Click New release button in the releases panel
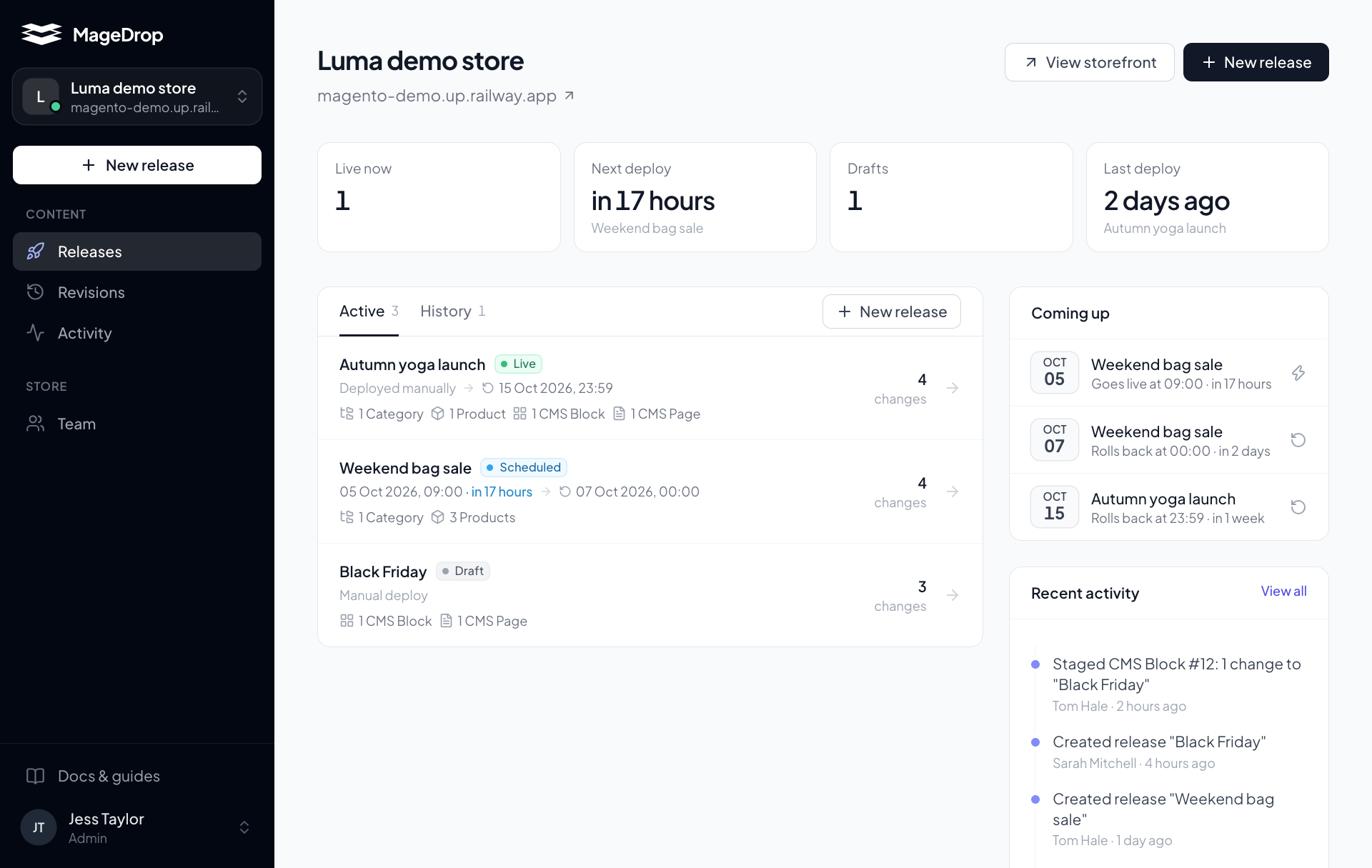Image resolution: width=1372 pixels, height=868 pixels. point(891,311)
